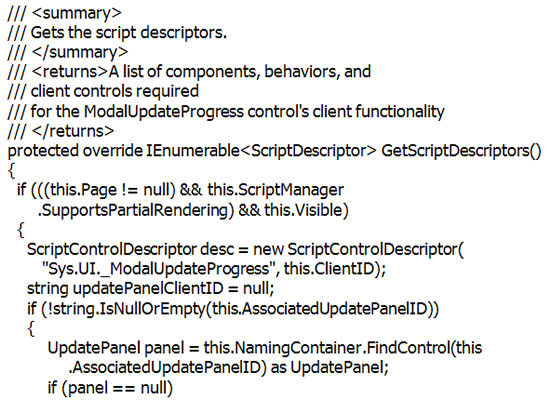Screen dimensions: 550x400
Task: Click '.SupportsPartialRendering' property text
Action: (x=133, y=210)
